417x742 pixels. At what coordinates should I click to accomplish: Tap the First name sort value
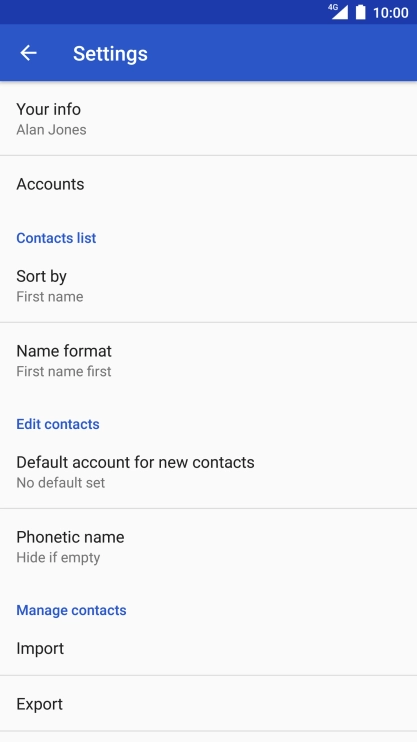(x=50, y=297)
